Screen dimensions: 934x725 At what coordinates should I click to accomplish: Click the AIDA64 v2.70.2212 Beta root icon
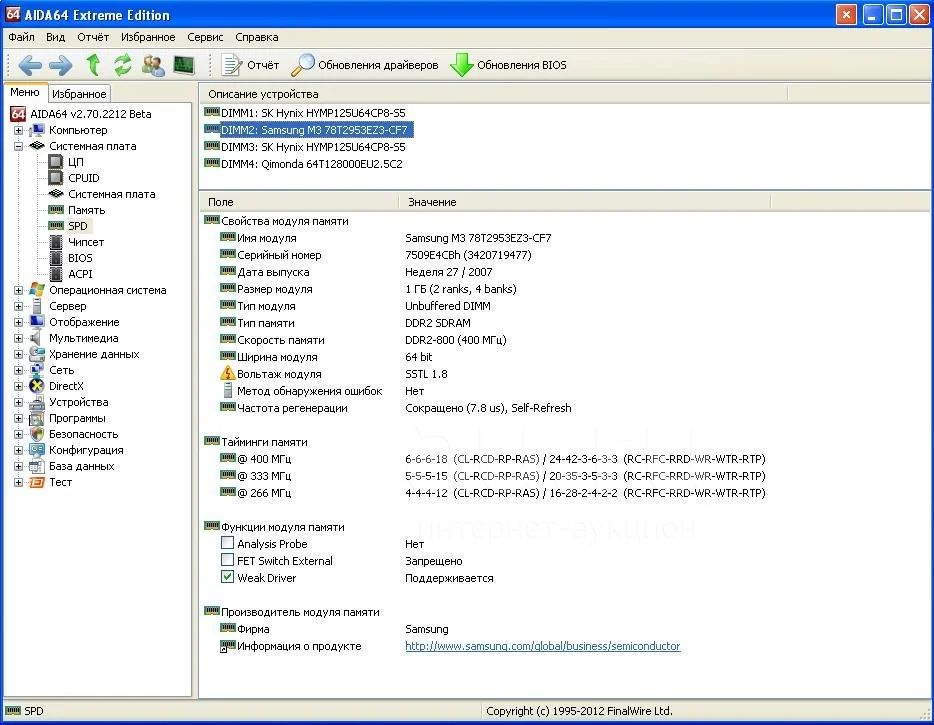pos(18,114)
